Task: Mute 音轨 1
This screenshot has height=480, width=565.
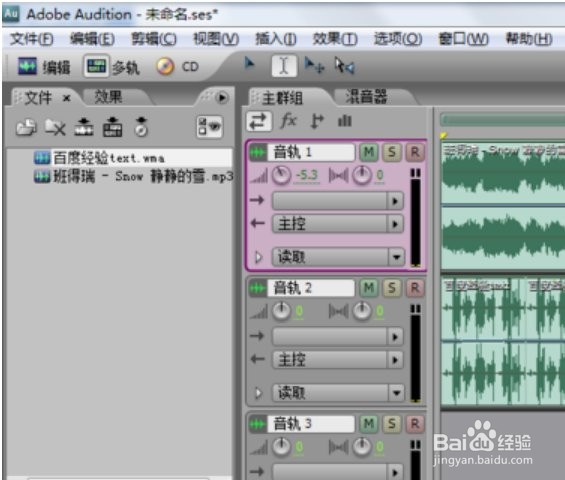Action: (369, 152)
